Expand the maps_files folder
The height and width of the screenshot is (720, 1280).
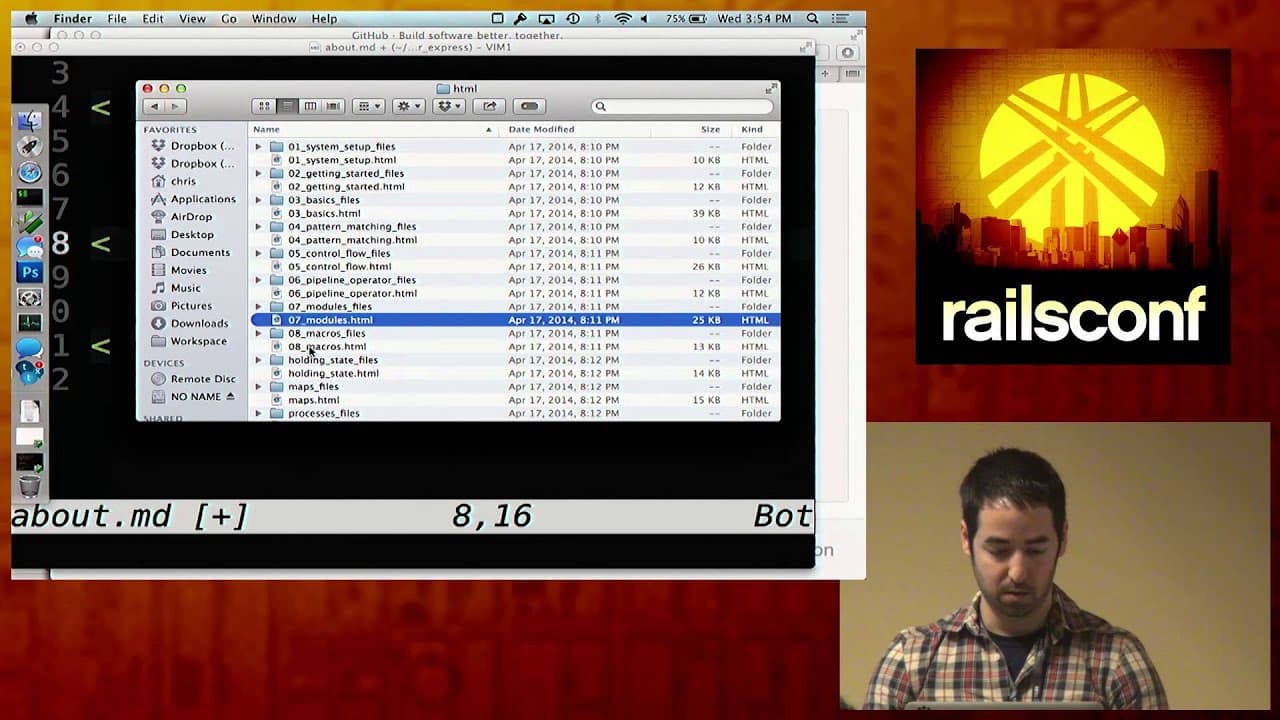(258, 386)
